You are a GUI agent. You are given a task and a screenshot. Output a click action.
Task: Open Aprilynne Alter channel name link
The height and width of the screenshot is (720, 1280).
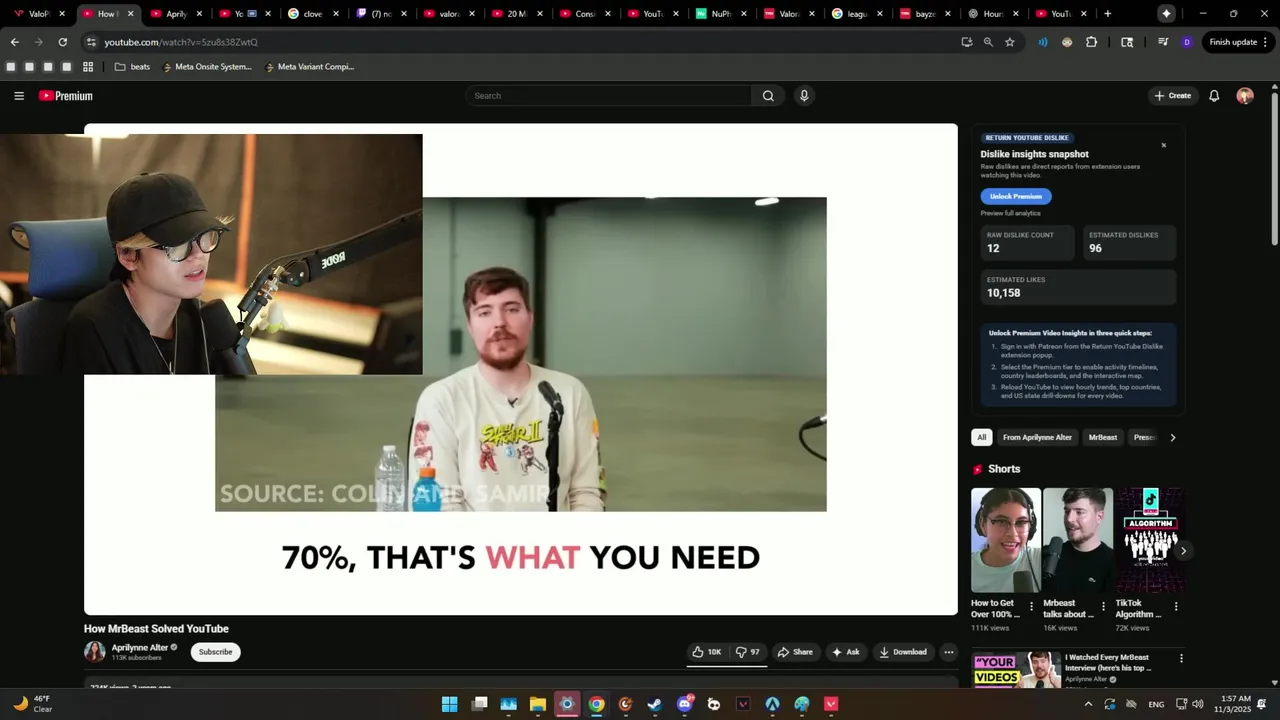(x=140, y=647)
